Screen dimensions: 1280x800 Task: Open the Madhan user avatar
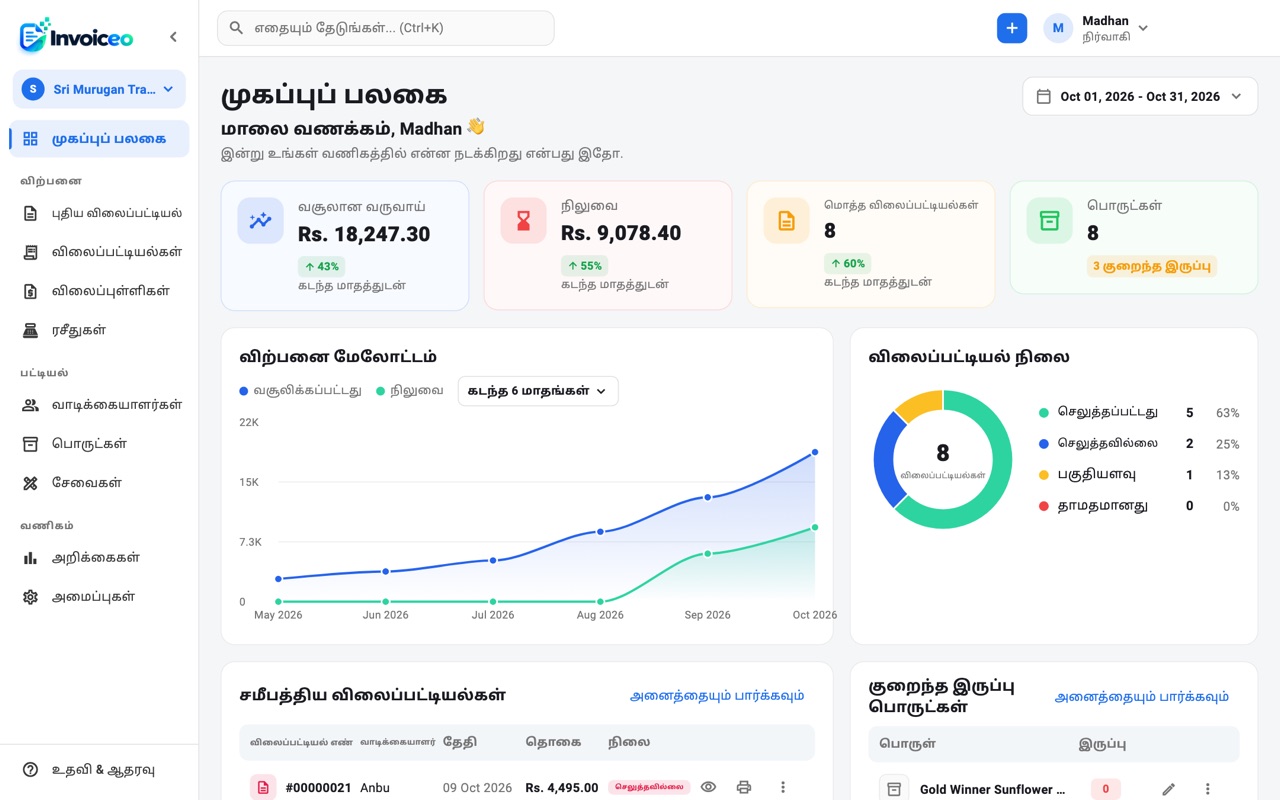click(1058, 28)
